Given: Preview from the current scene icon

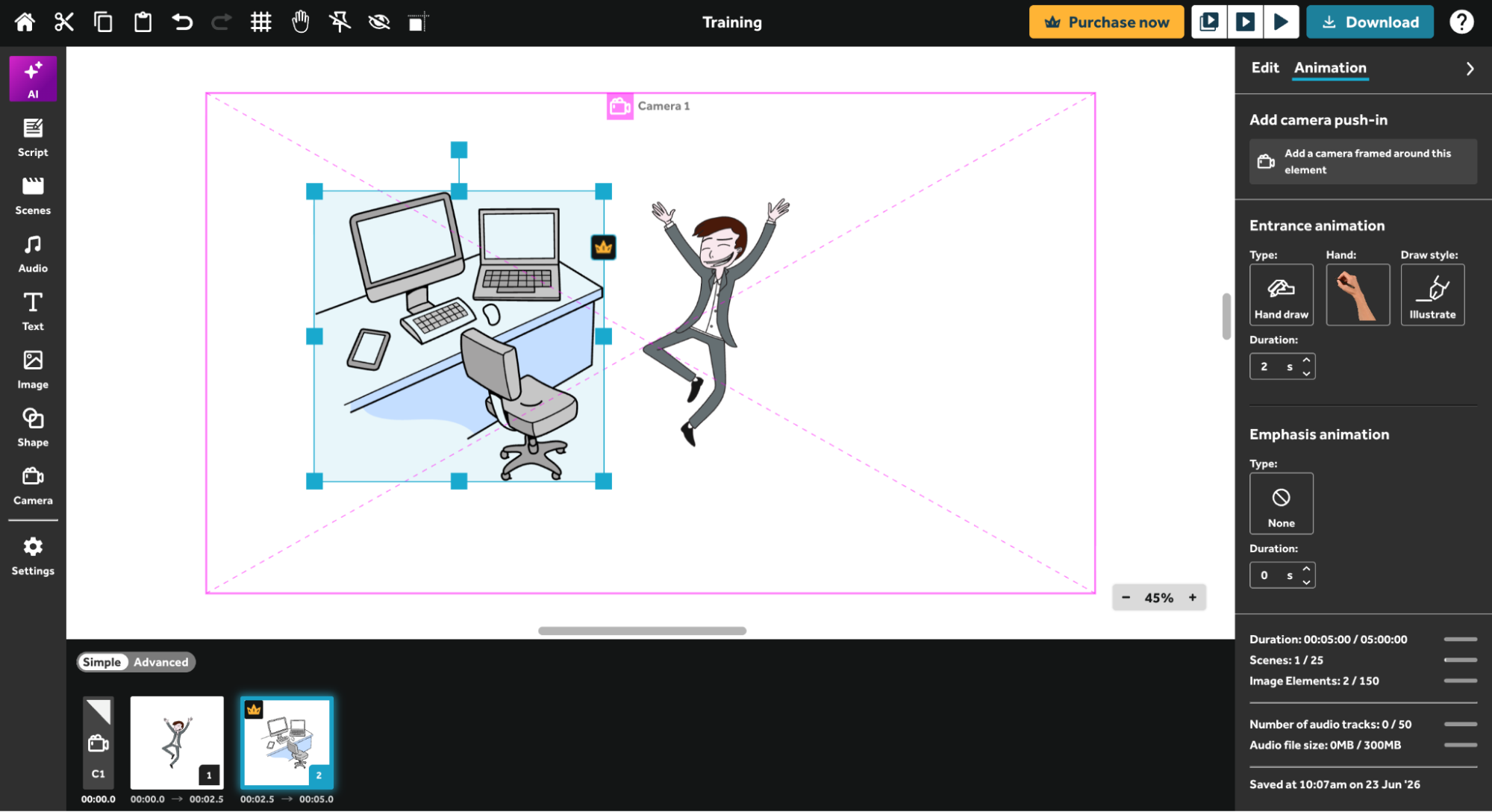Looking at the screenshot, I should 1209,22.
